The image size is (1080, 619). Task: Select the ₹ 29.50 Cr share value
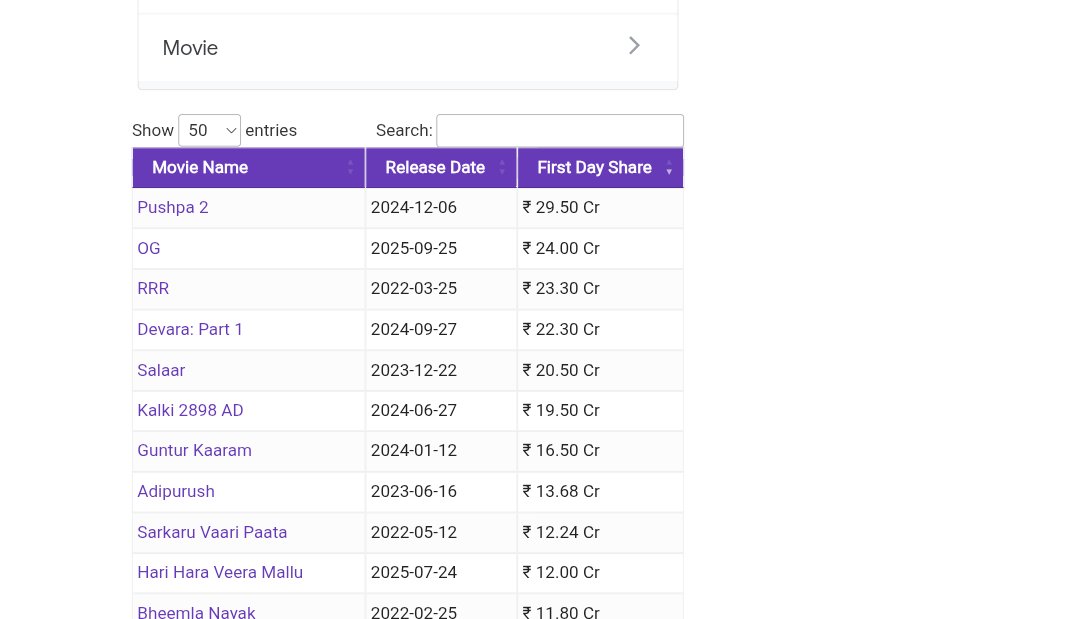coord(561,207)
